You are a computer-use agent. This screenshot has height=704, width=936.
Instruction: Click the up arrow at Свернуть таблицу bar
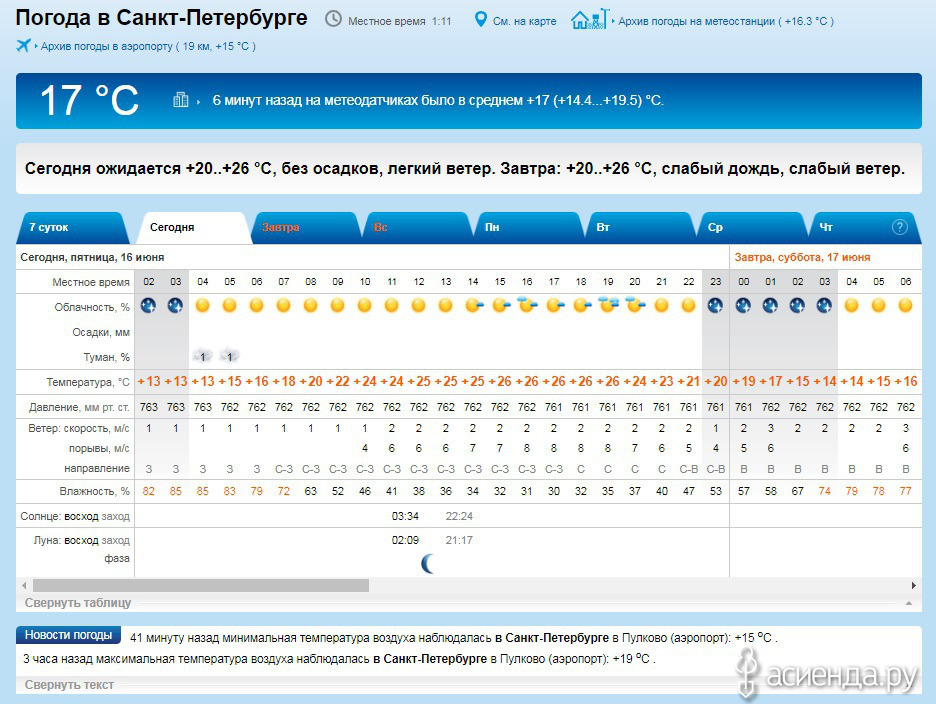tap(909, 603)
